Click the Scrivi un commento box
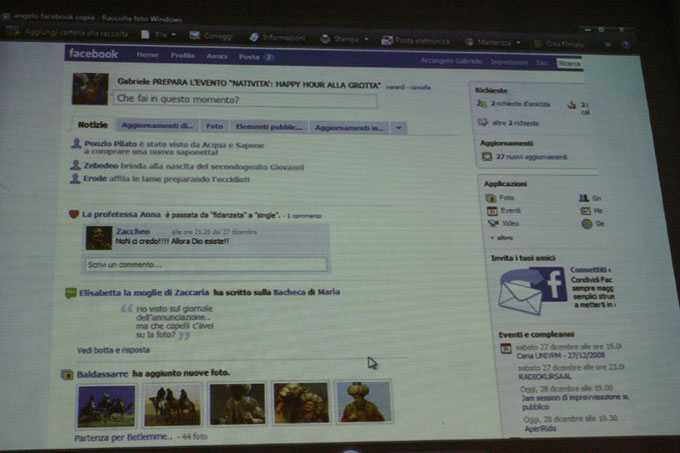 (205, 265)
